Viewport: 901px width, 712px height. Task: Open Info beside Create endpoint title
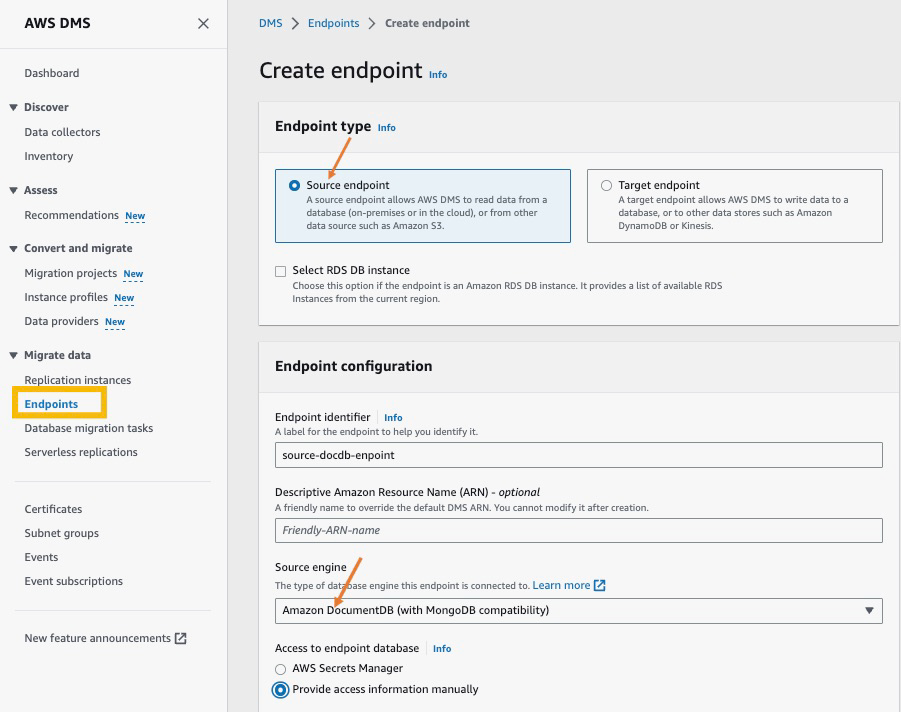click(438, 75)
